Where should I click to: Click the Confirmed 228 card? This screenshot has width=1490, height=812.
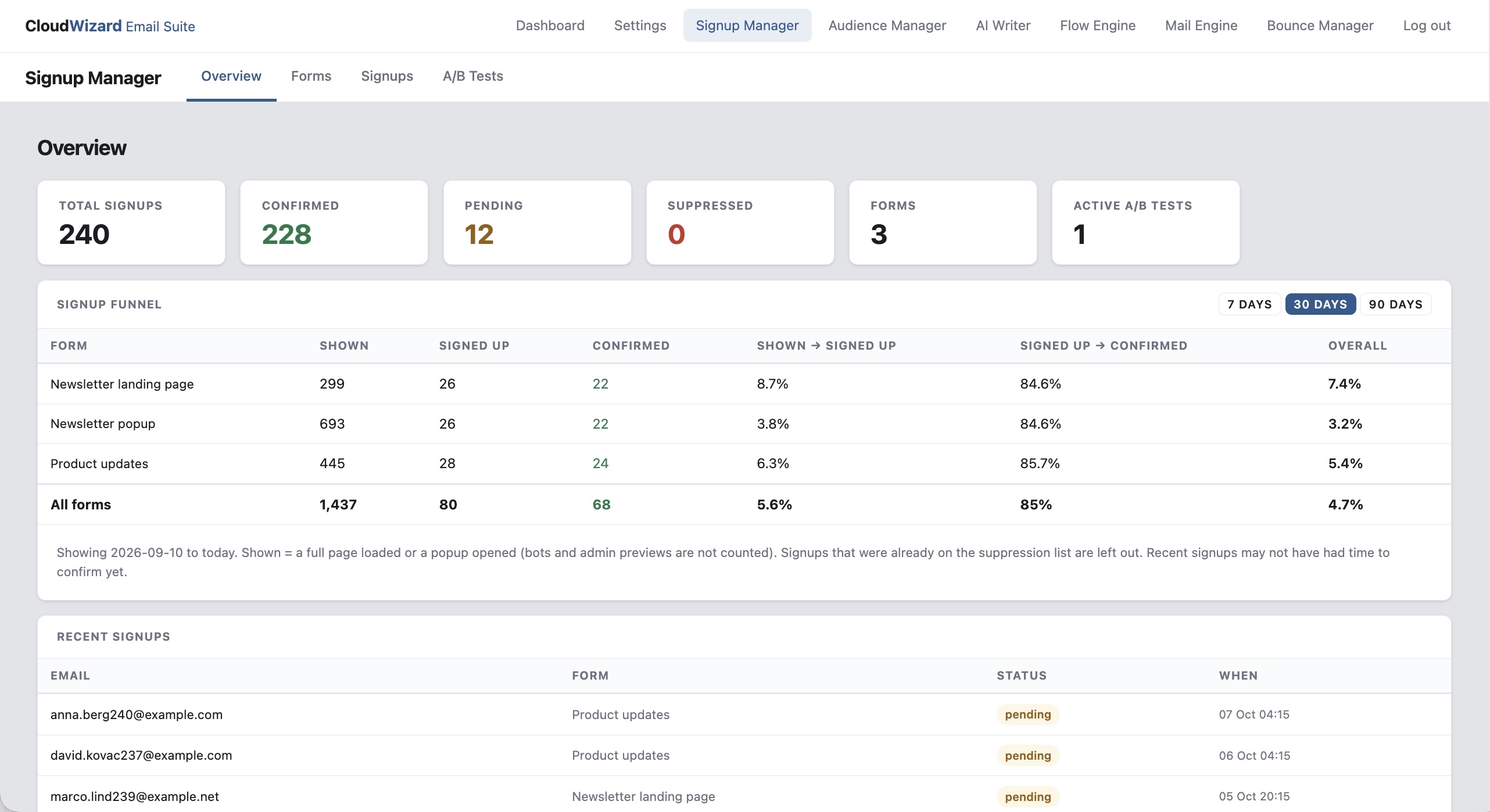[334, 222]
